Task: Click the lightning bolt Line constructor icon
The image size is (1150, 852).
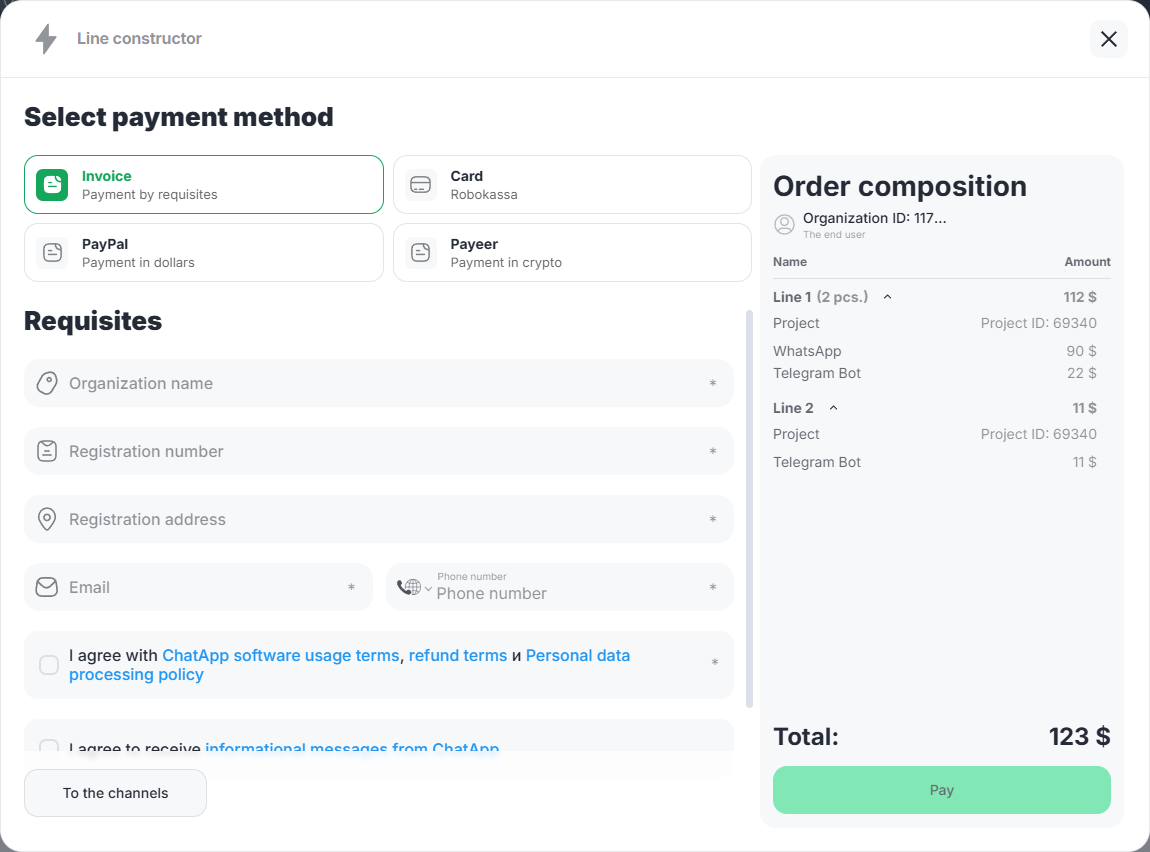Action: click(46, 39)
